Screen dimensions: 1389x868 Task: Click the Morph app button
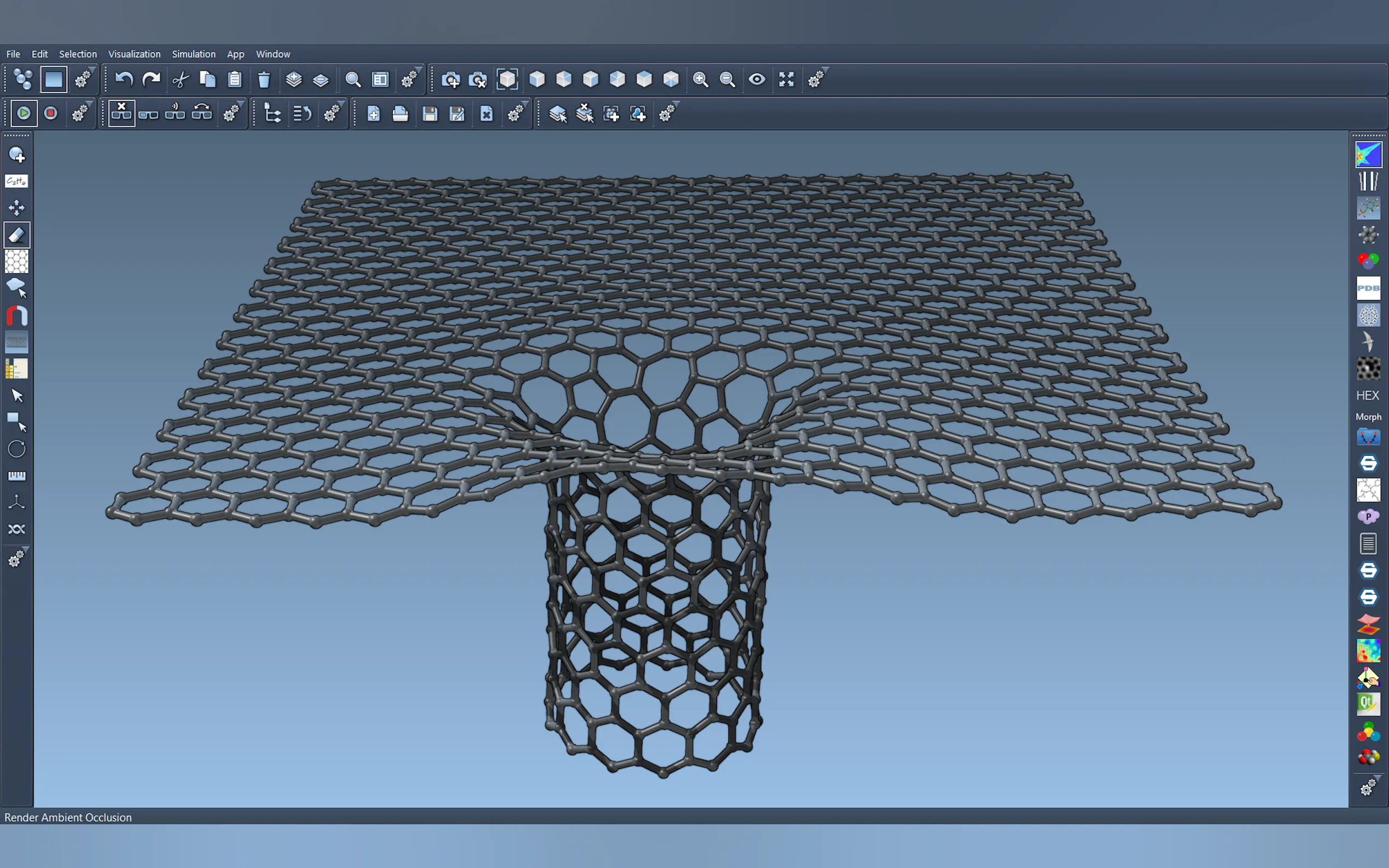pyautogui.click(x=1368, y=417)
